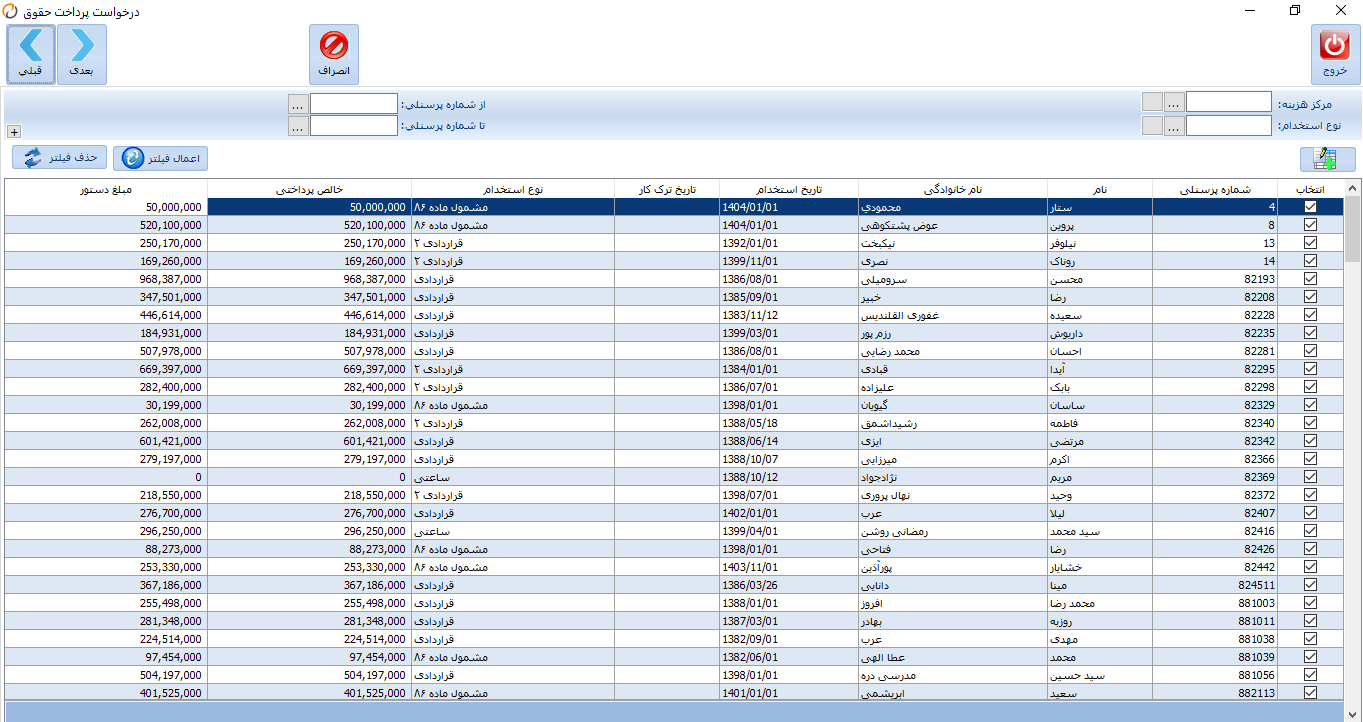Click the مبلغ دستور column header
The image size is (1363, 722).
(x=106, y=189)
